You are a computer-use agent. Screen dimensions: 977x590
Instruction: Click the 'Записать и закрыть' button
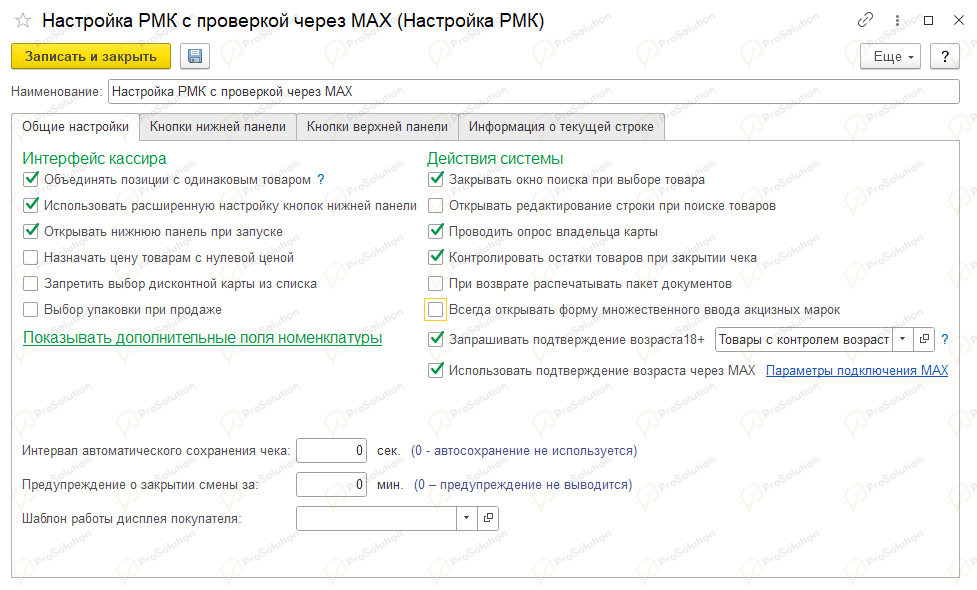[x=91, y=57]
